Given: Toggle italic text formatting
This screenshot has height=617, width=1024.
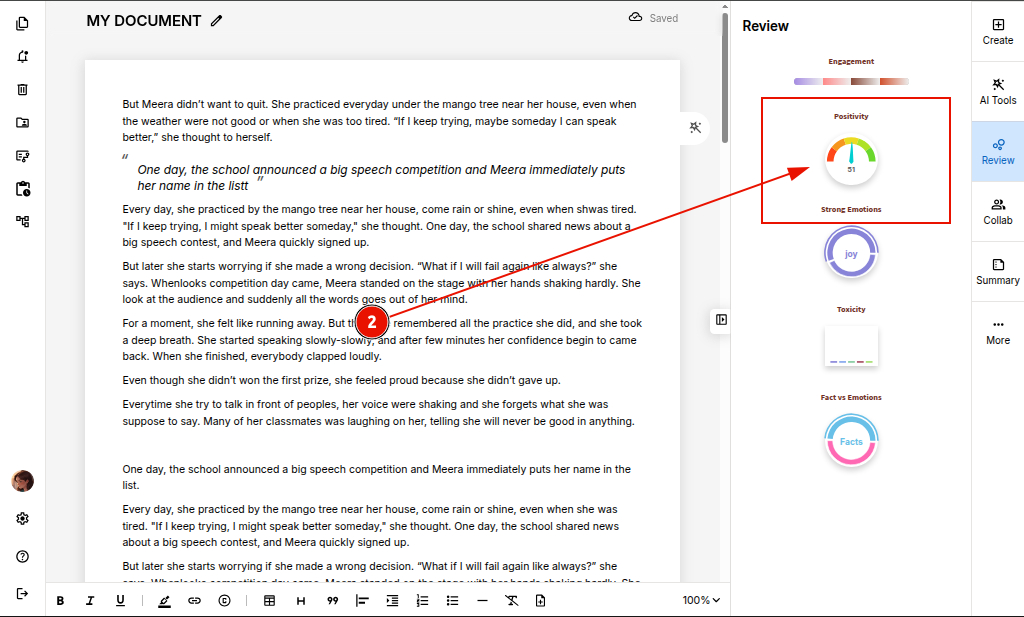Looking at the screenshot, I should [x=90, y=601].
